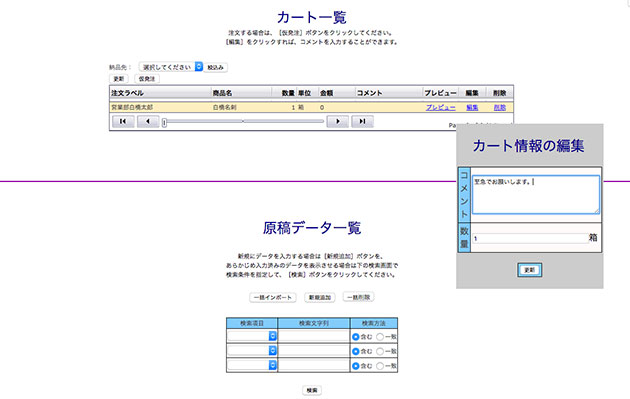Jump to last page of cart list
The width and height of the screenshot is (630, 399).
pyautogui.click(x=362, y=121)
